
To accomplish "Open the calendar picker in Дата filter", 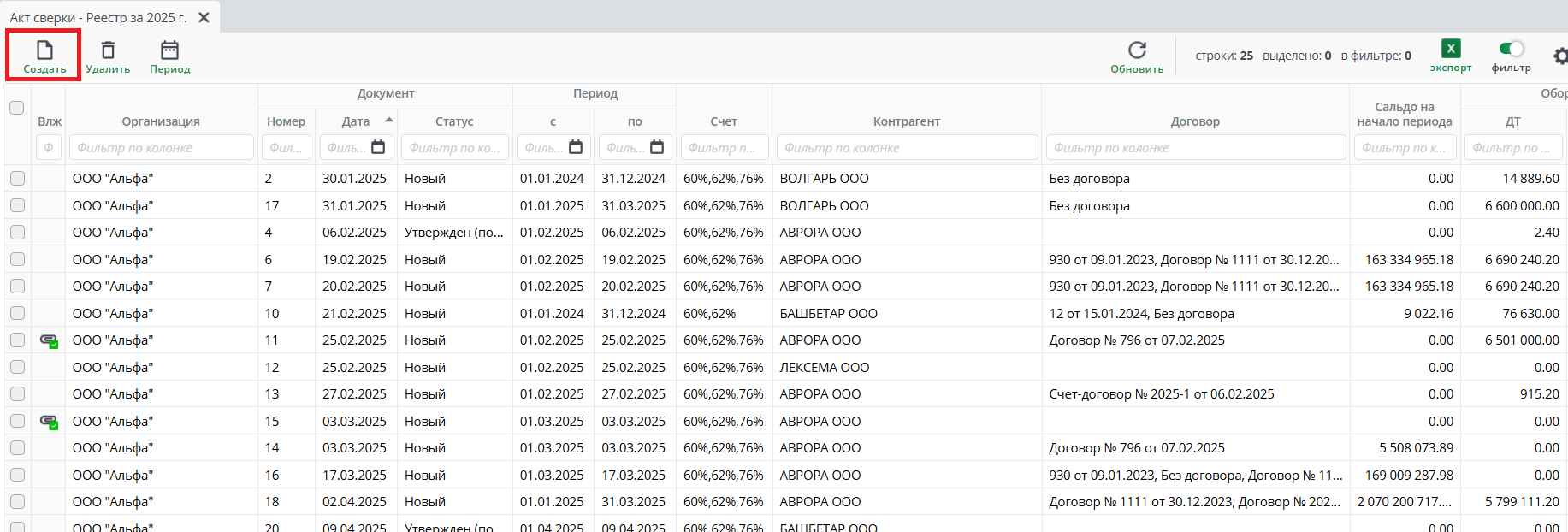I will (378, 147).
